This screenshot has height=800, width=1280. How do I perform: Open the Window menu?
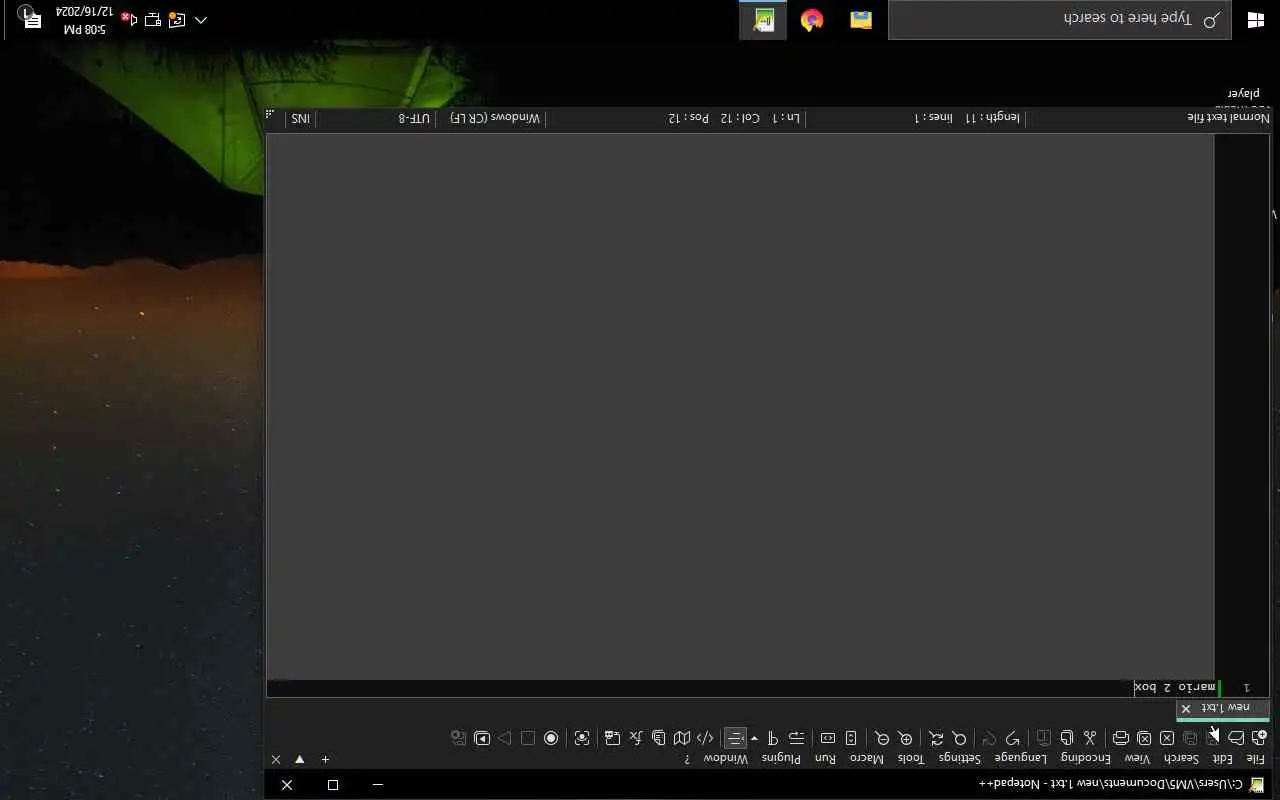tap(726, 758)
